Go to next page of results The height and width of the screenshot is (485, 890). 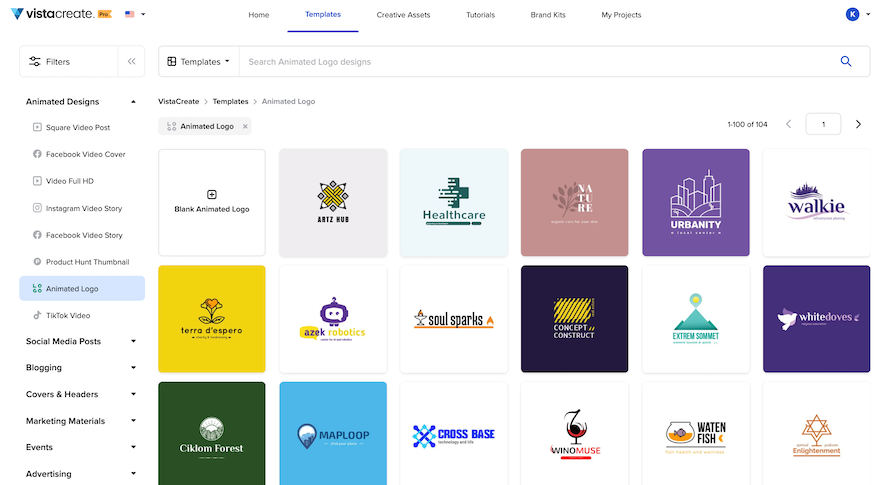click(858, 124)
